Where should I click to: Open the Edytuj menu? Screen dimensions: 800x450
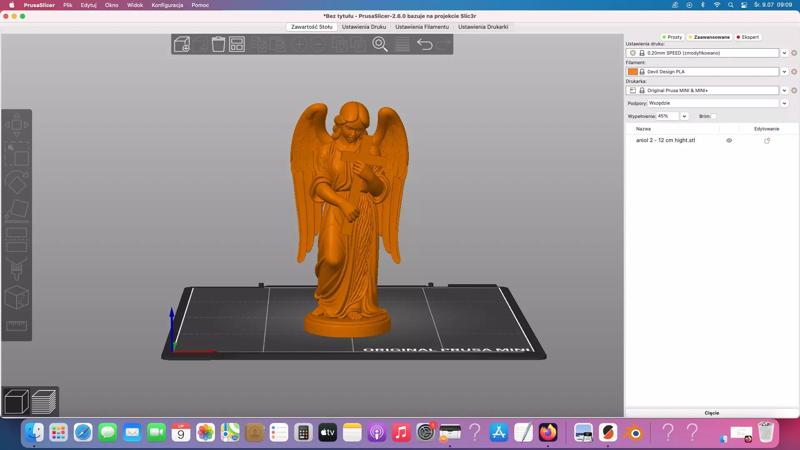pyautogui.click(x=88, y=5)
